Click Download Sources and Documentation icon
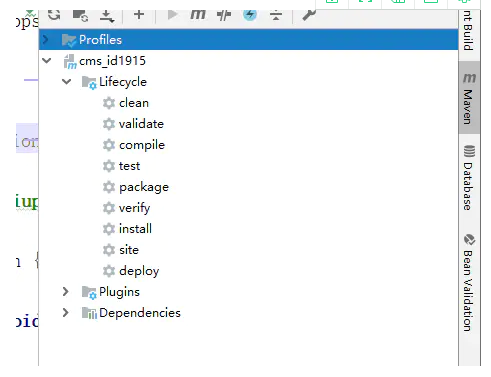 [x=107, y=16]
